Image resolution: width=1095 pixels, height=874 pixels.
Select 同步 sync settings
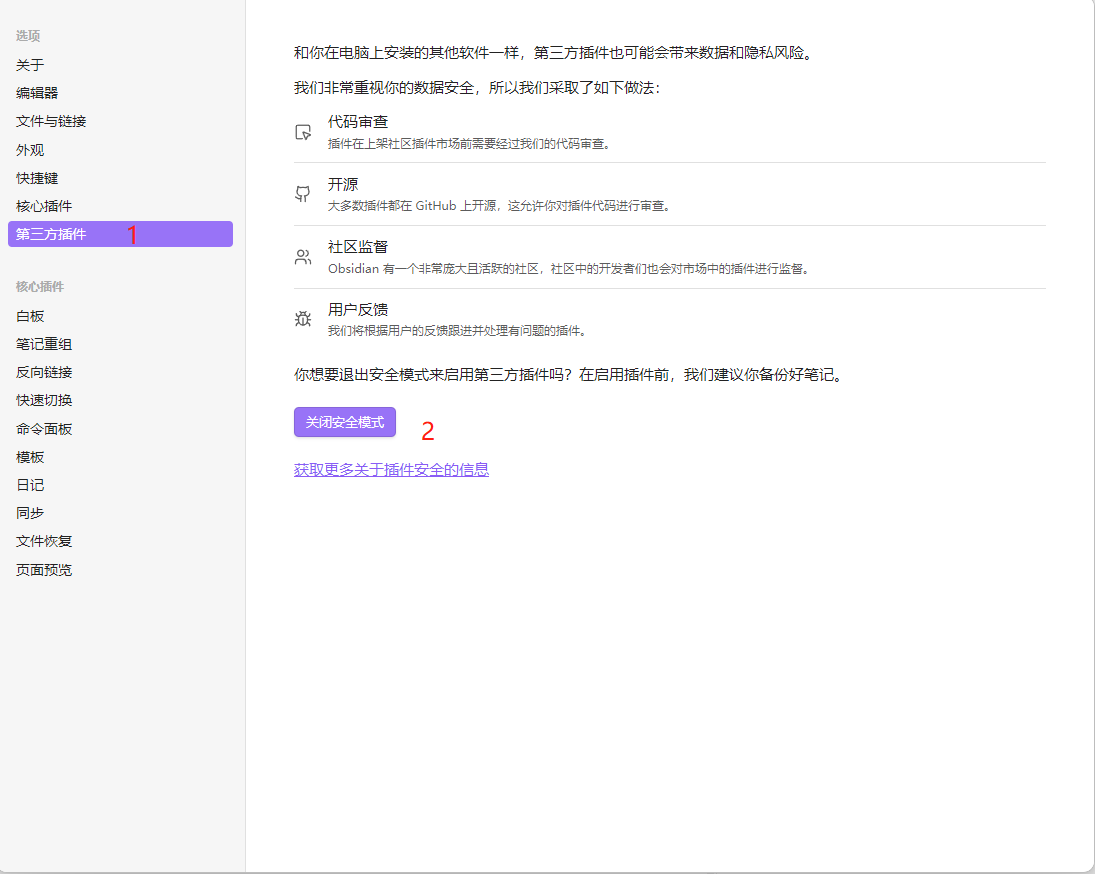click(30, 513)
